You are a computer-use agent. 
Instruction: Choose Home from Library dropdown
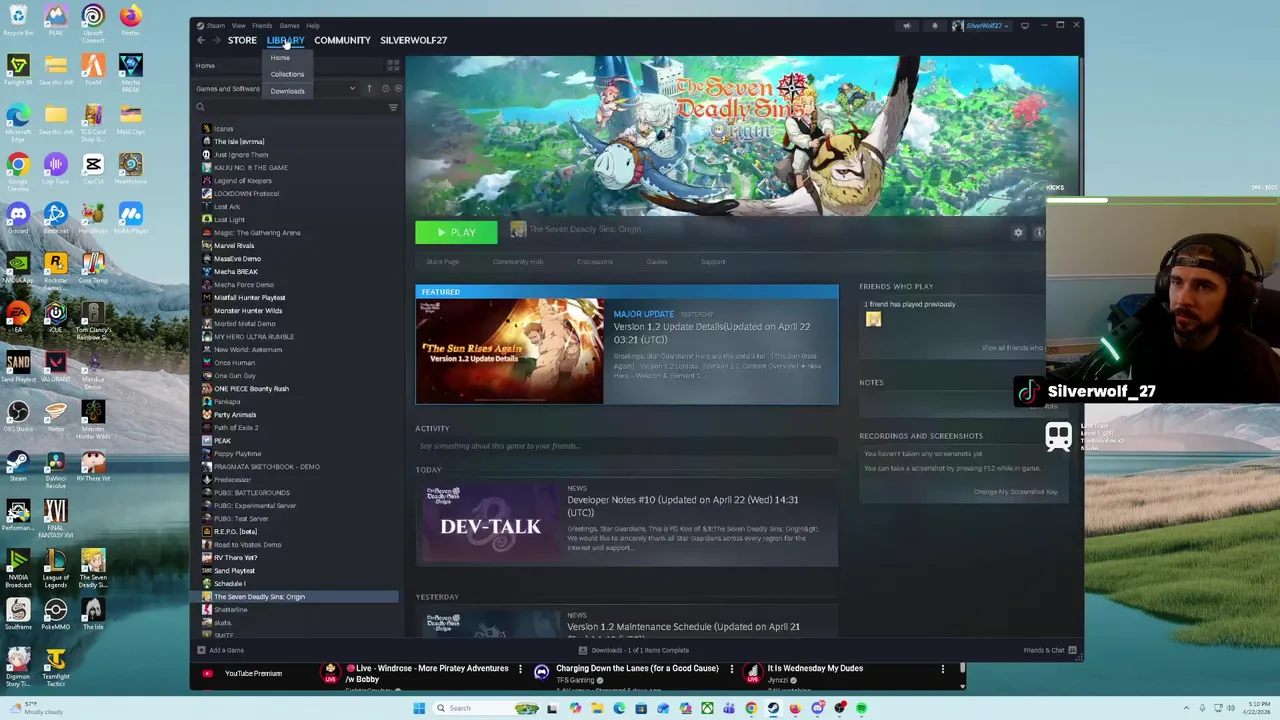tap(280, 58)
